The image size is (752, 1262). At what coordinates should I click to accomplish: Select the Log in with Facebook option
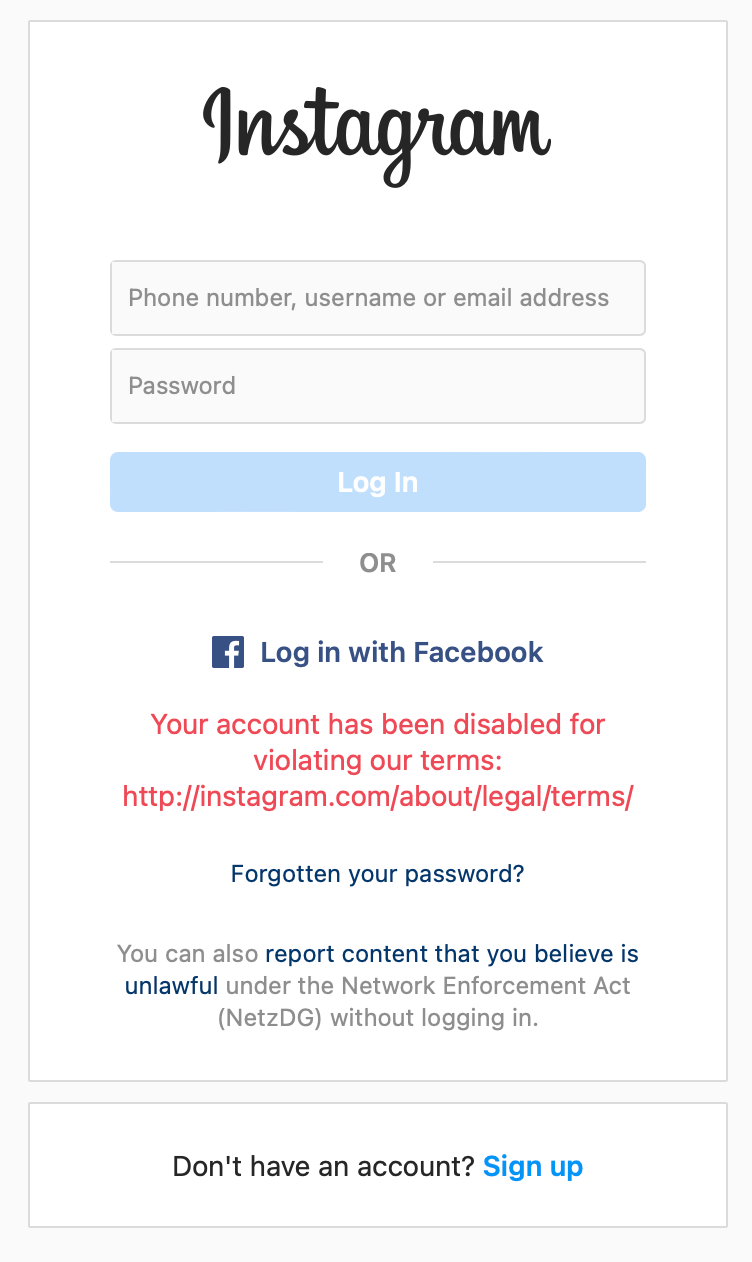point(401,652)
